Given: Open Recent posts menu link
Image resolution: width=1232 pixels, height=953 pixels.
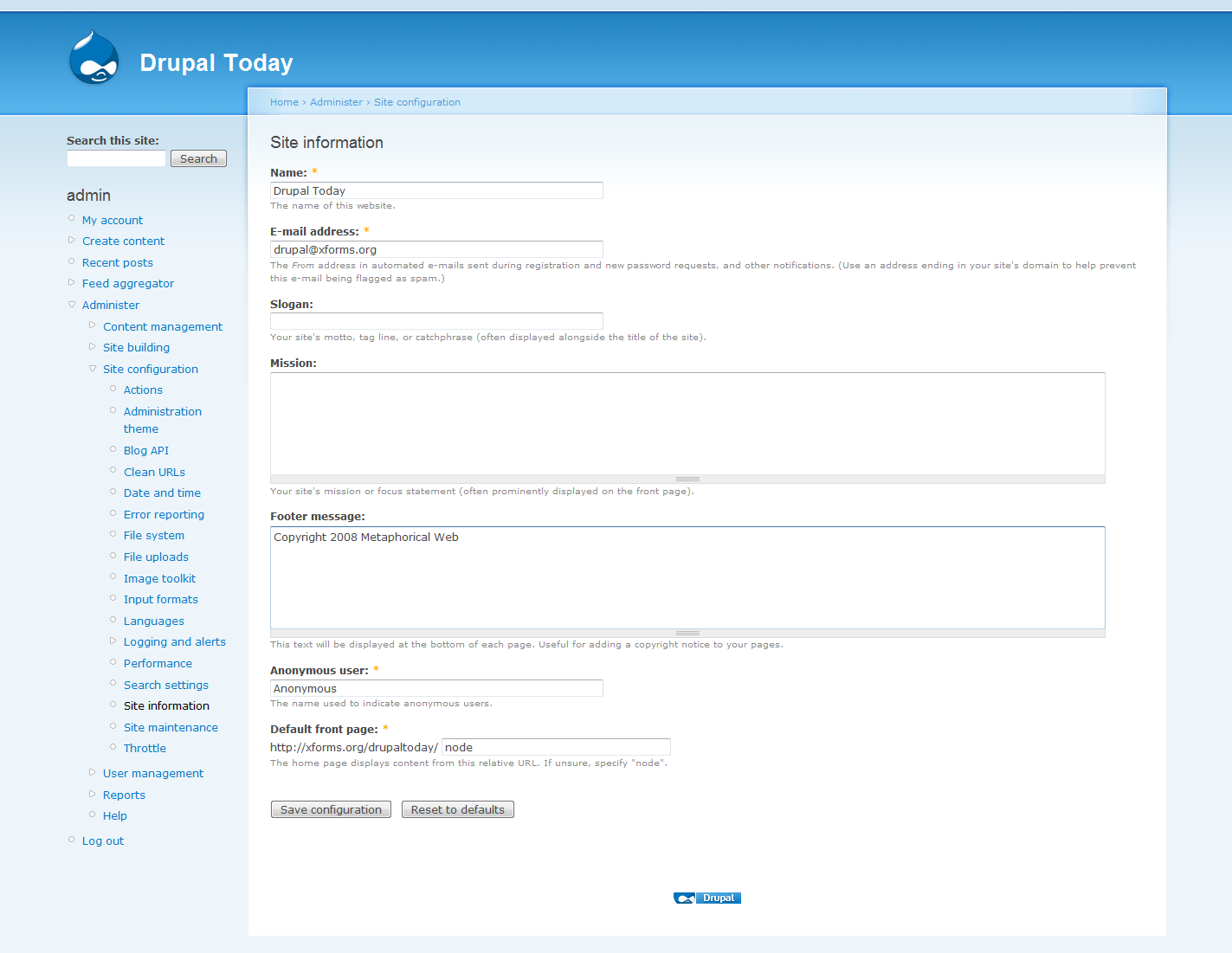Looking at the screenshot, I should click(118, 262).
